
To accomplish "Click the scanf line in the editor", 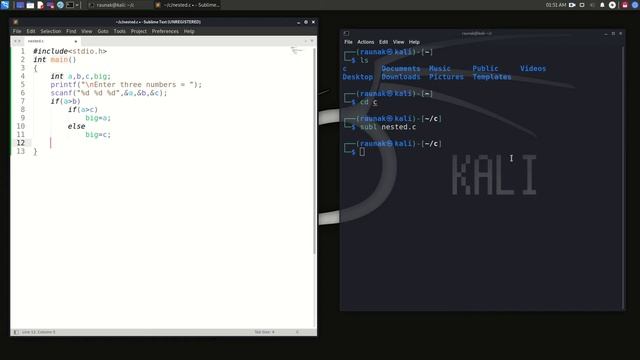I will click(109, 93).
